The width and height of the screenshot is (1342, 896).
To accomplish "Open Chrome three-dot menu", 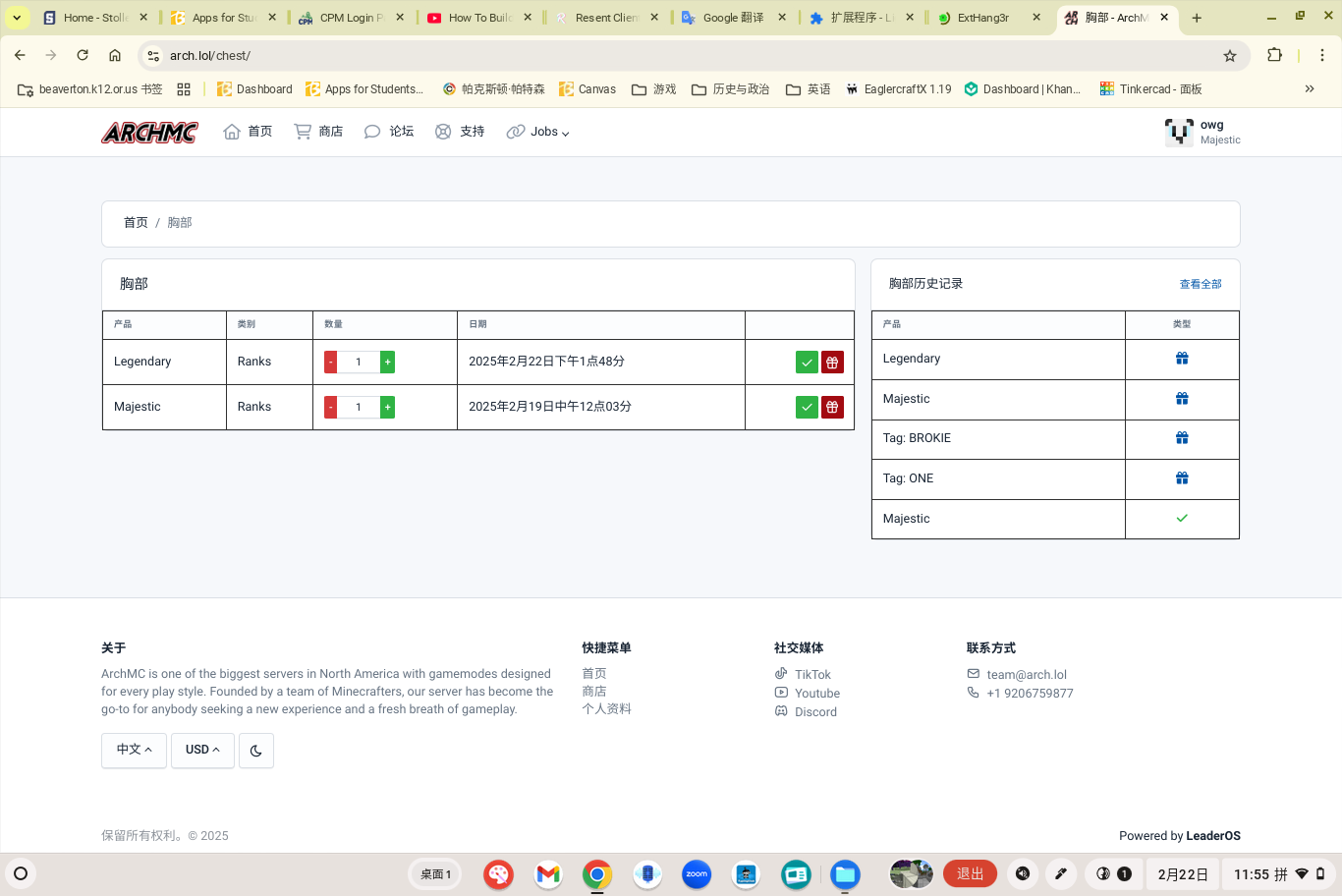I will 1322,56.
